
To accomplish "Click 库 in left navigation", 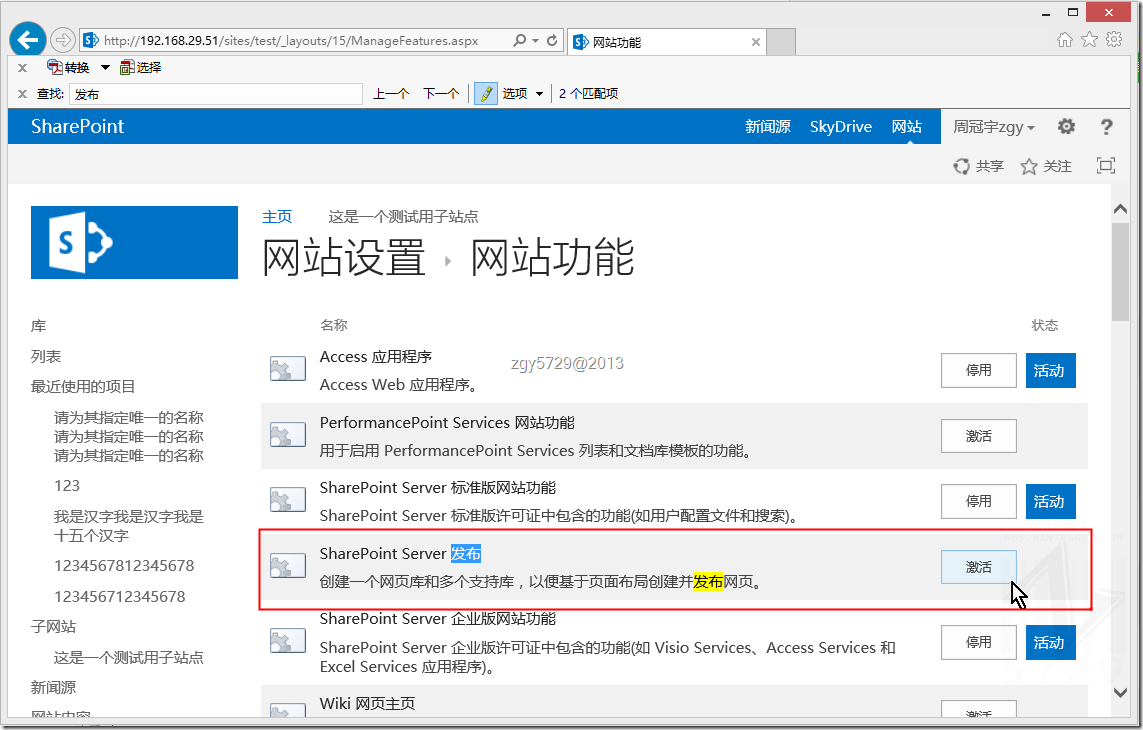I will [38, 326].
